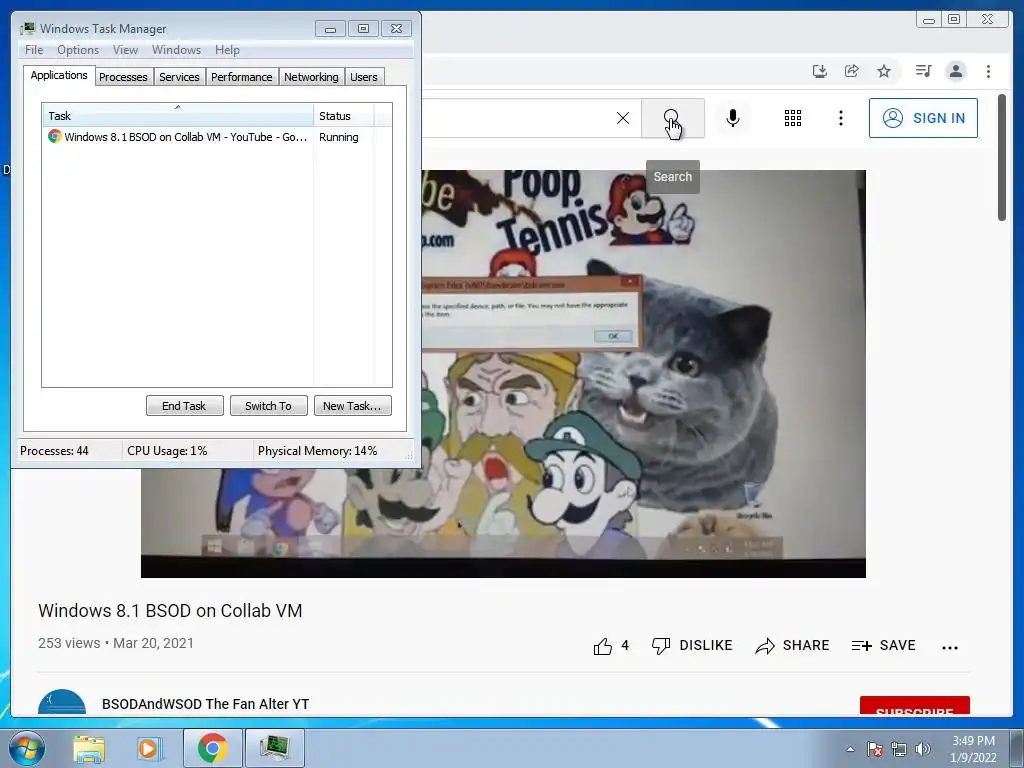
Task: Open Task Manager Options menu
Action: (x=78, y=50)
